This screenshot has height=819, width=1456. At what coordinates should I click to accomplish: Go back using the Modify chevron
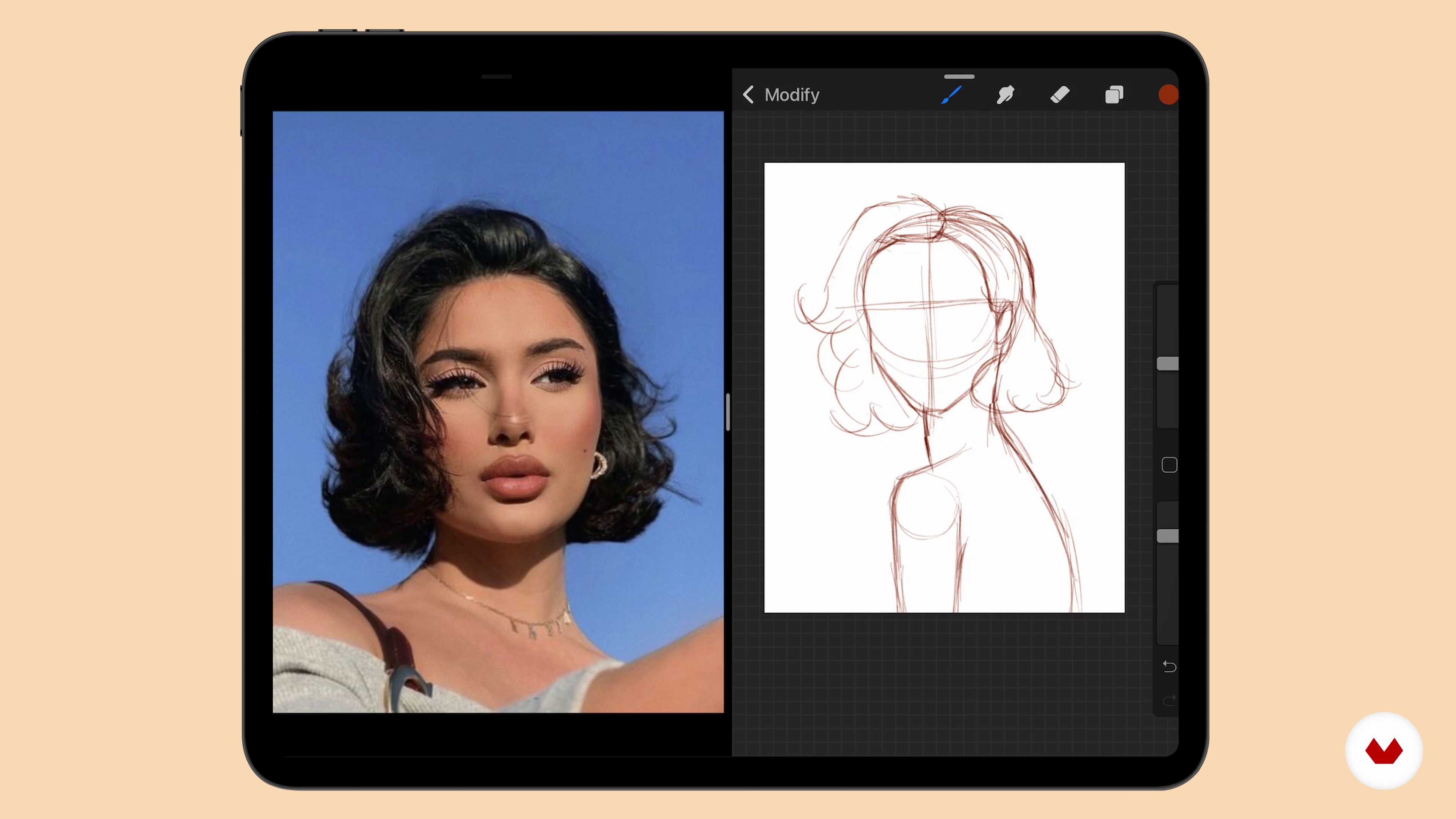(x=748, y=94)
